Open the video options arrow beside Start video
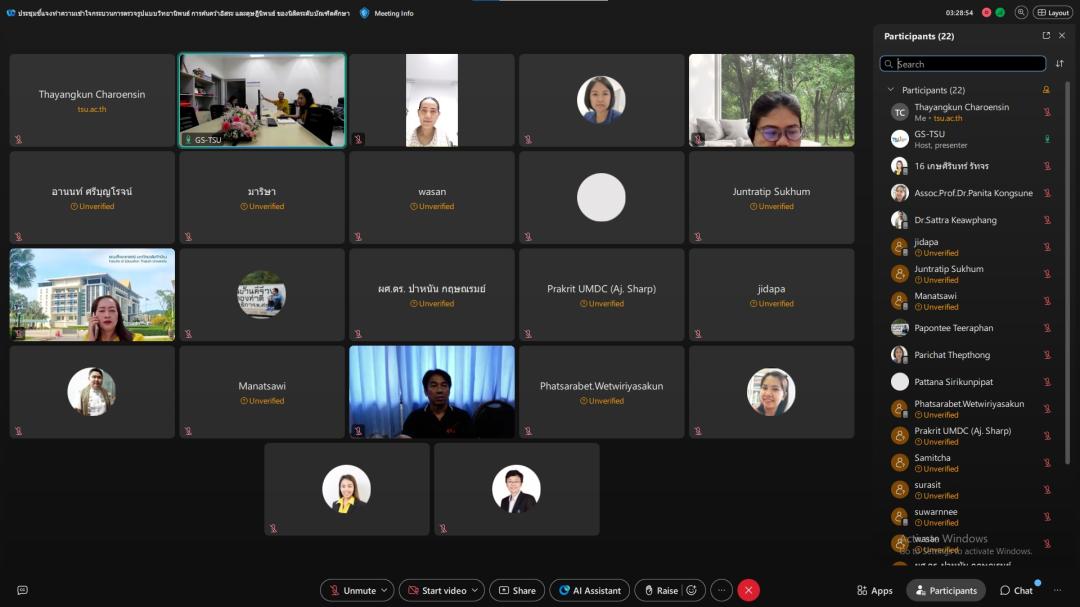 point(475,590)
